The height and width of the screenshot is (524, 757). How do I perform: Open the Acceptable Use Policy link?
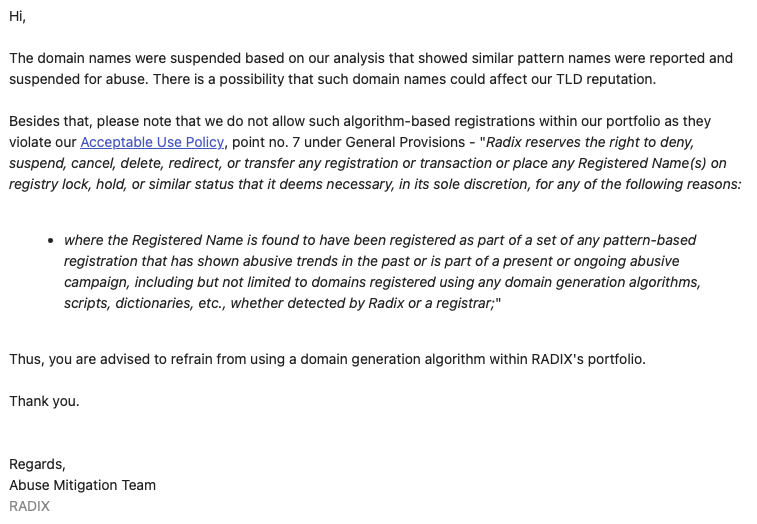point(152,142)
